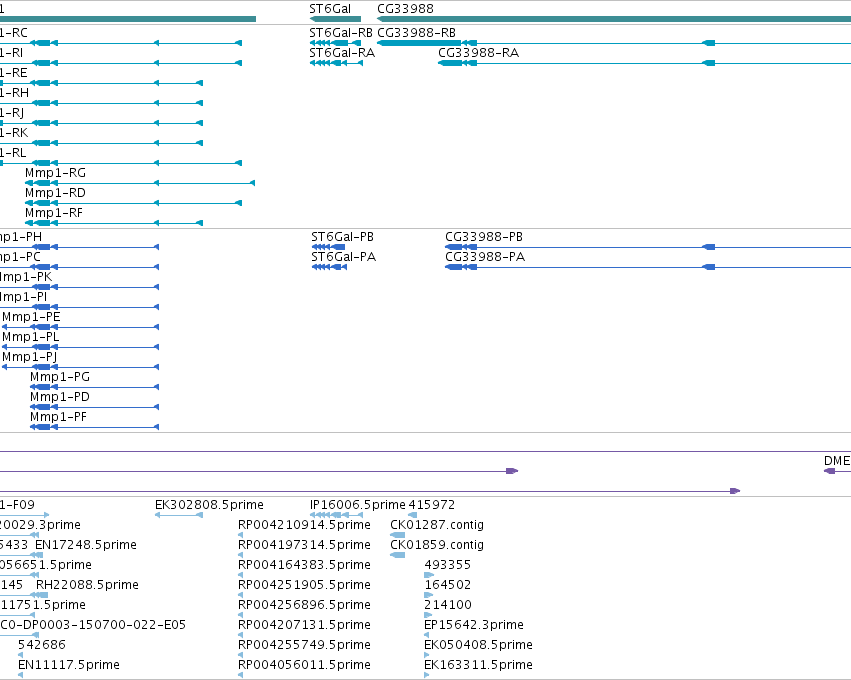This screenshot has width=851, height=680.
Task: Select the RP004207131.5prime label
Action: point(304,625)
